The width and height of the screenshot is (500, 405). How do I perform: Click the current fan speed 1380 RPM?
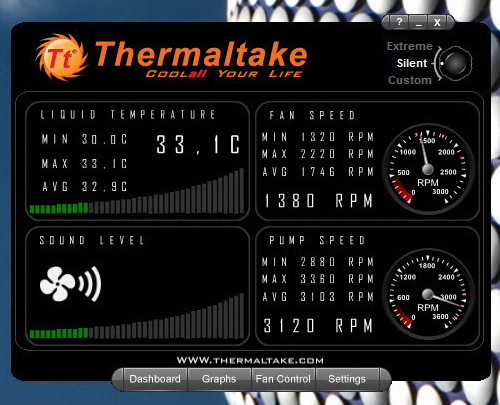pos(318,201)
